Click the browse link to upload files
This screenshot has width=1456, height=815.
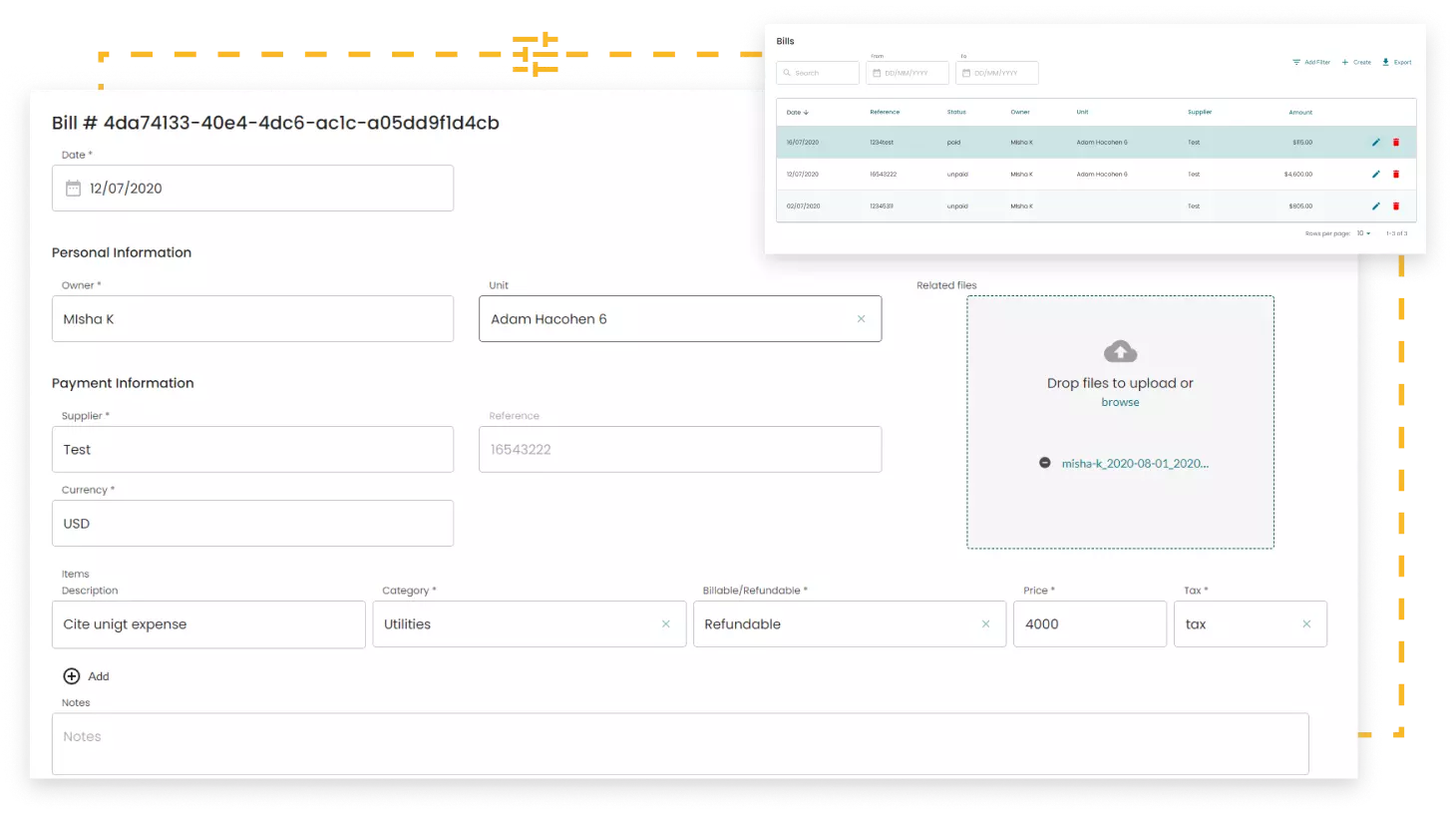[1120, 402]
